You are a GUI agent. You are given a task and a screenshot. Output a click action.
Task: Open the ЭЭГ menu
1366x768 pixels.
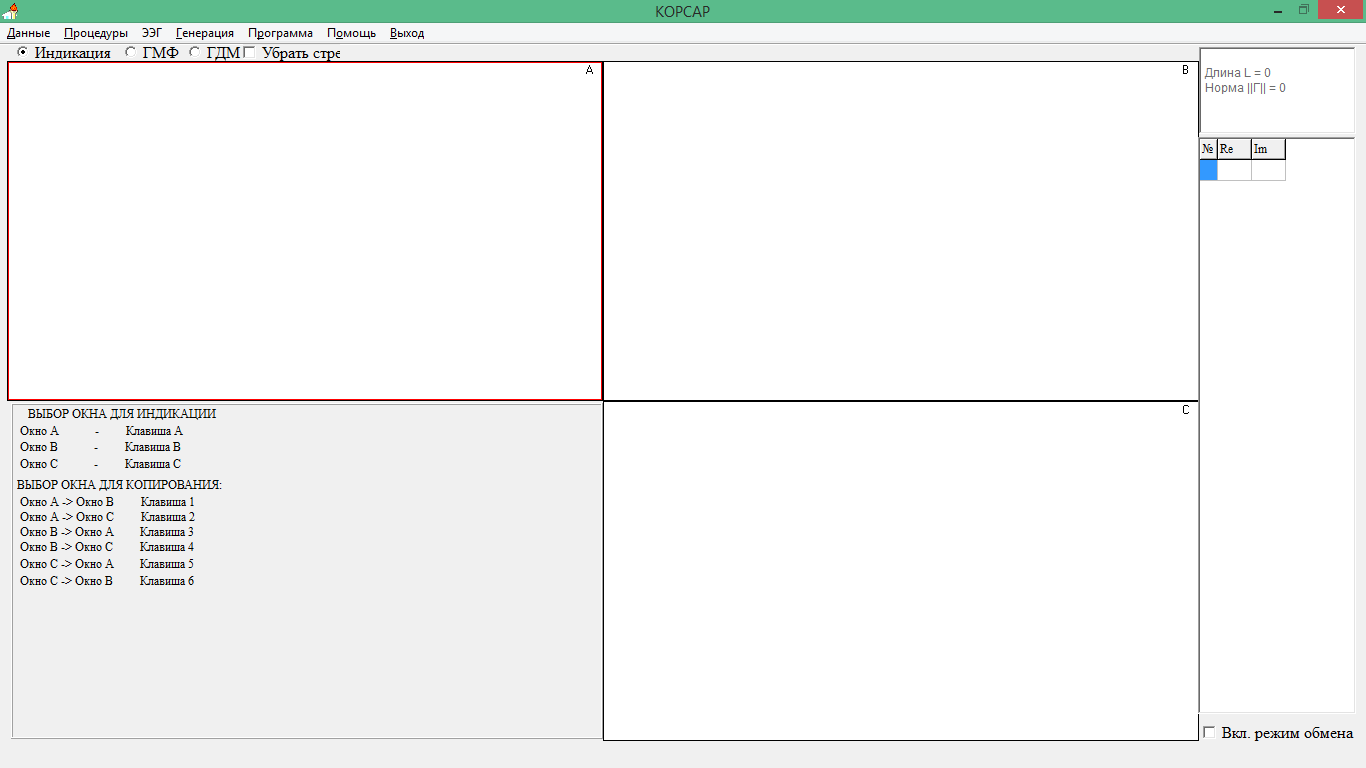point(151,33)
